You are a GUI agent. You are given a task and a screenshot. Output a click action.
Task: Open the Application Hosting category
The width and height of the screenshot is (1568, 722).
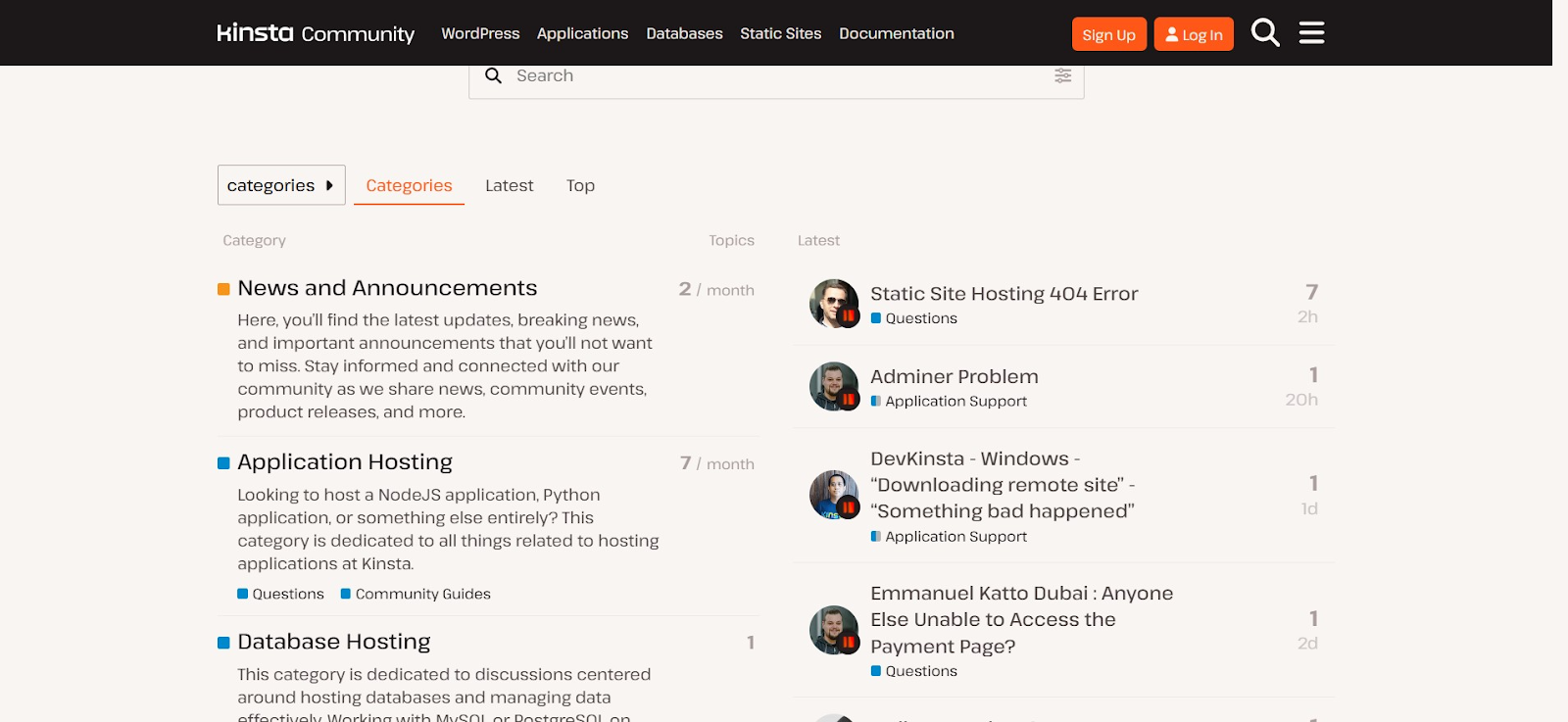point(345,462)
